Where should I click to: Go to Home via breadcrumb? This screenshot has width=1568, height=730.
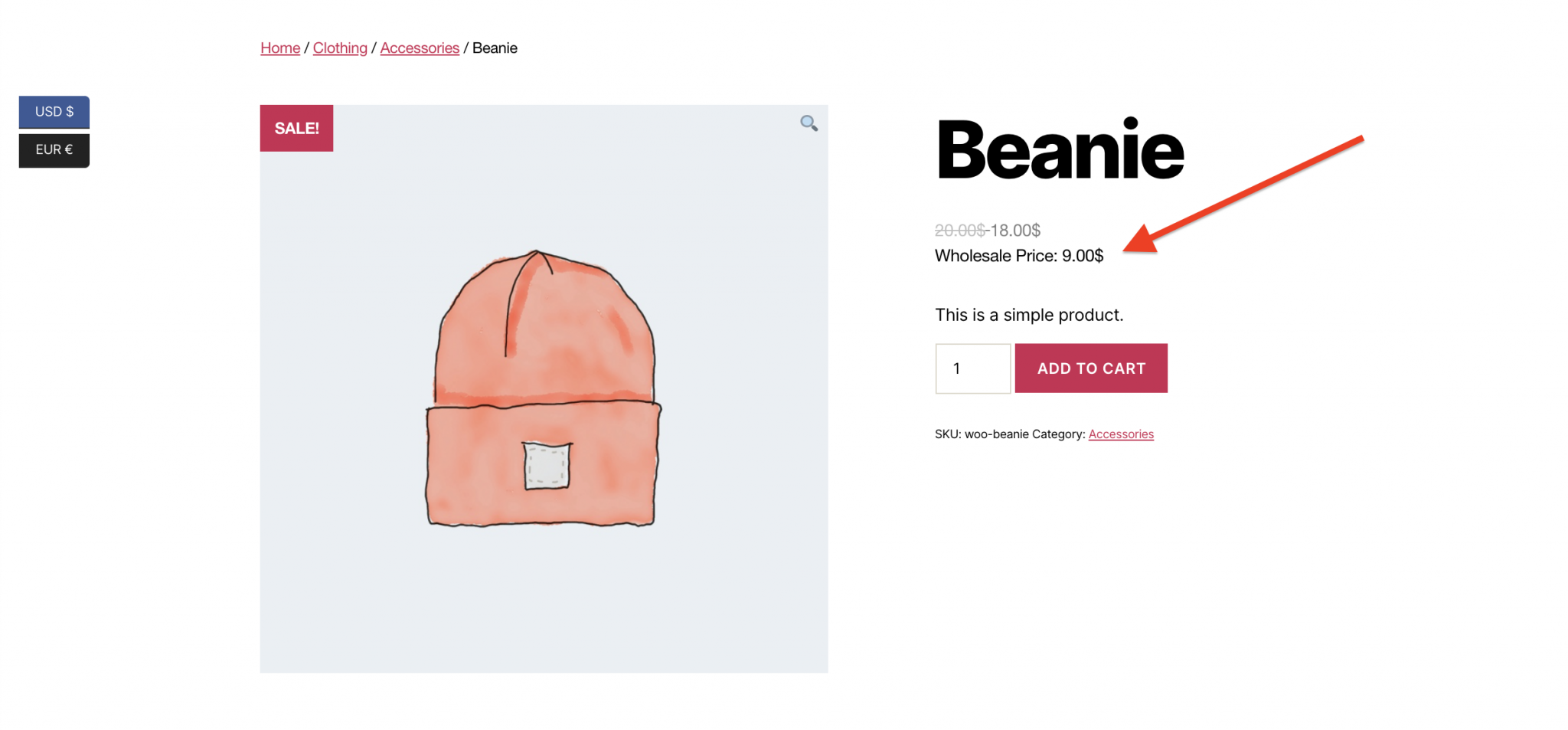280,48
